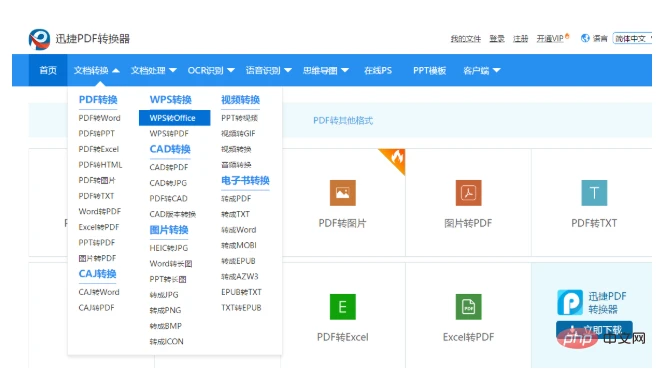Click the globe language icon in header
The image size is (656, 371).
(585, 38)
